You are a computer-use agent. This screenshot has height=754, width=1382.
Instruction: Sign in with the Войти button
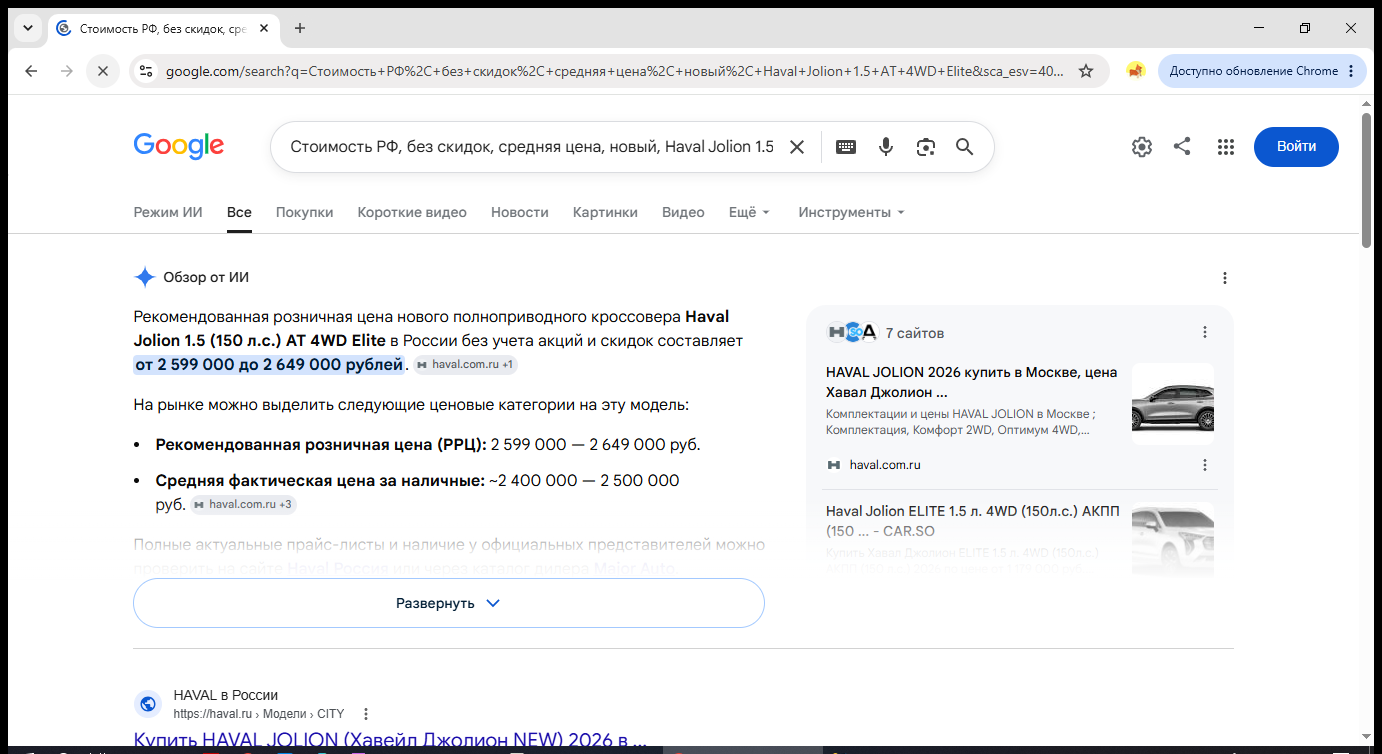click(x=1296, y=147)
